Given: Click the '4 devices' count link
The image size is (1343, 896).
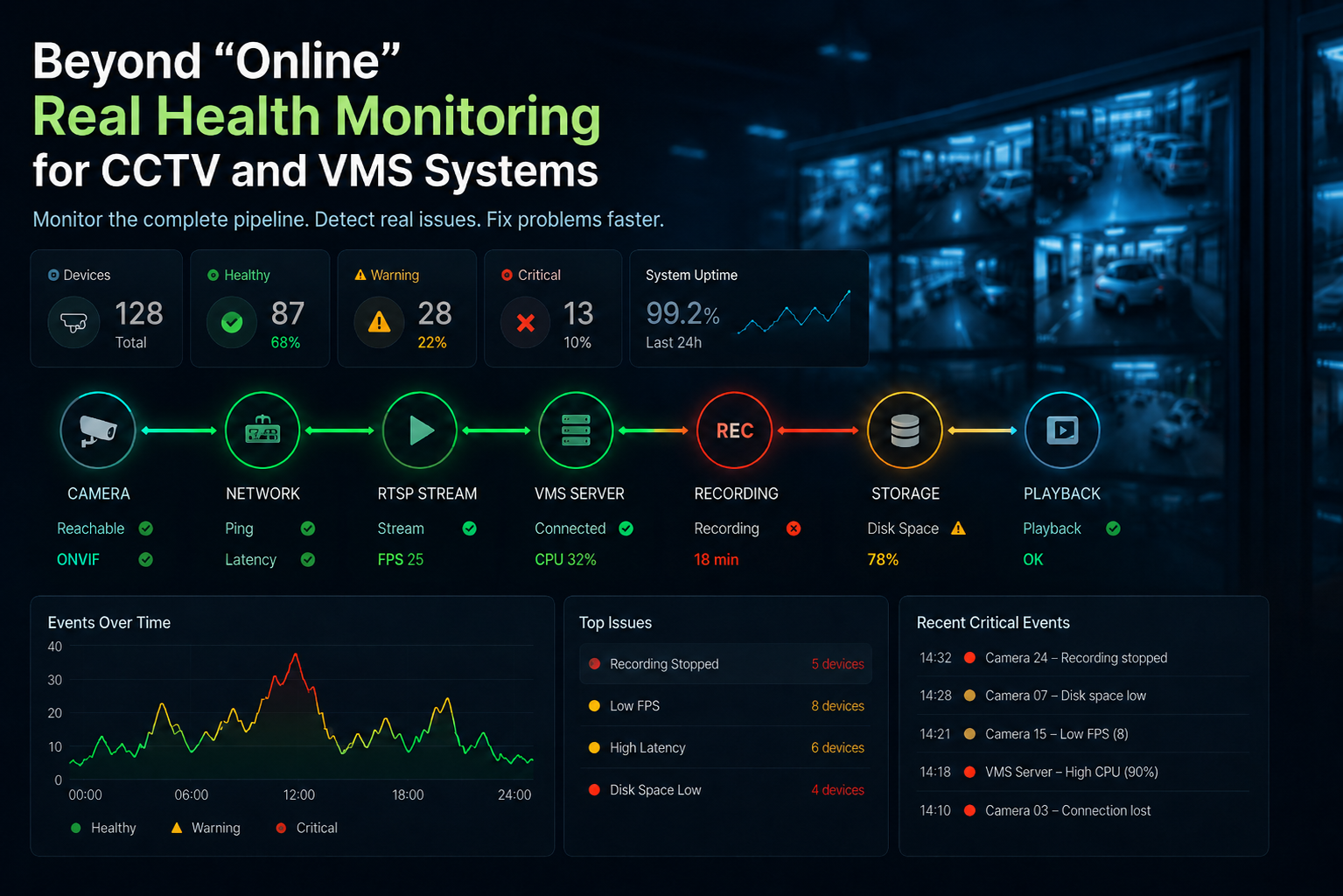Looking at the screenshot, I should coord(837,790).
